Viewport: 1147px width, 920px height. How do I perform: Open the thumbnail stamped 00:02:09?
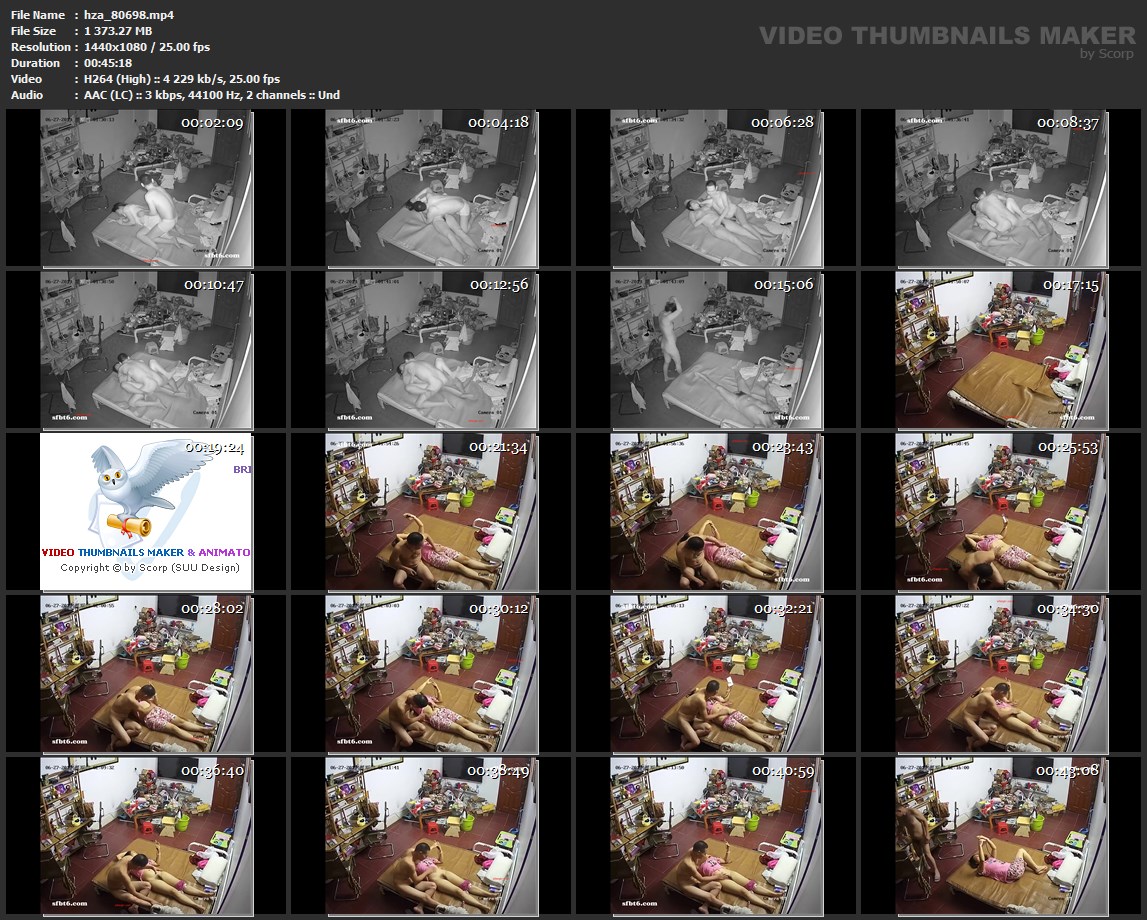pyautogui.click(x=147, y=188)
